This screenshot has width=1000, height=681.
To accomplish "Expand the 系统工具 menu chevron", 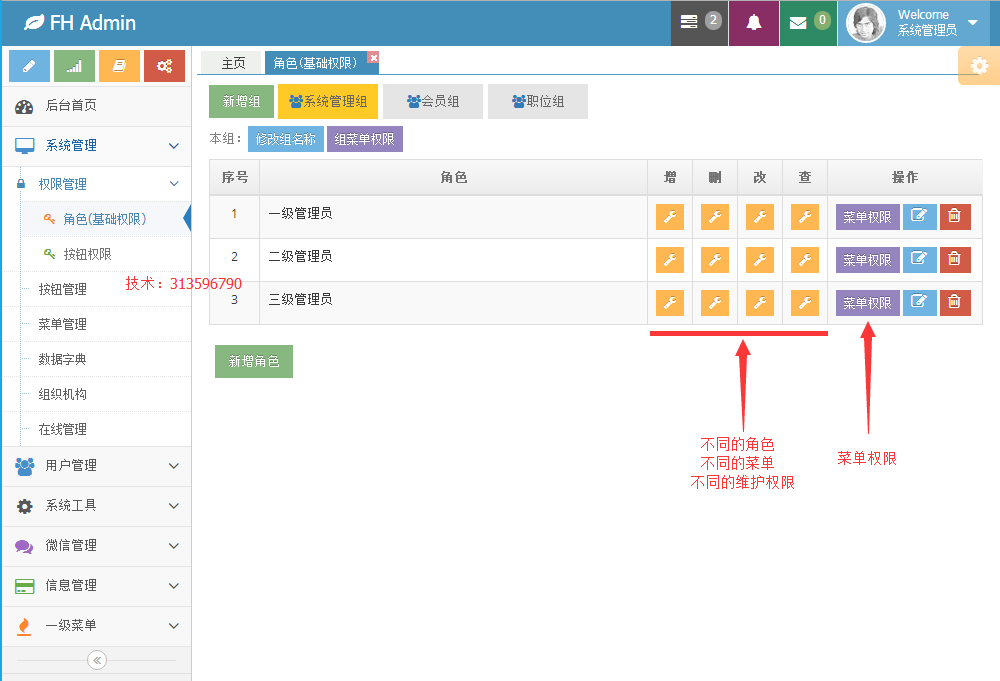I will [x=173, y=506].
